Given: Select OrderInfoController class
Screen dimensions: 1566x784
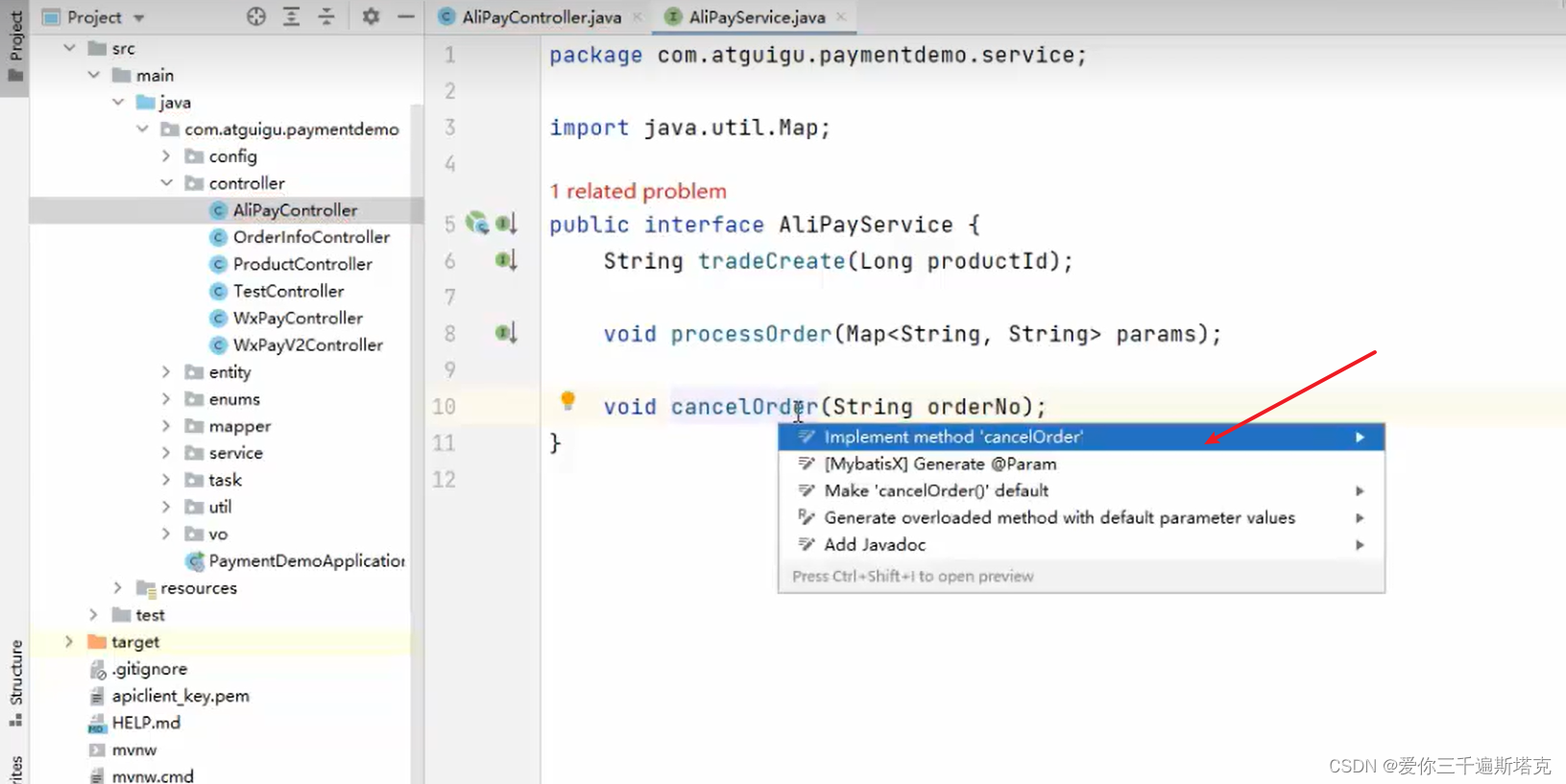Looking at the screenshot, I should (311, 236).
